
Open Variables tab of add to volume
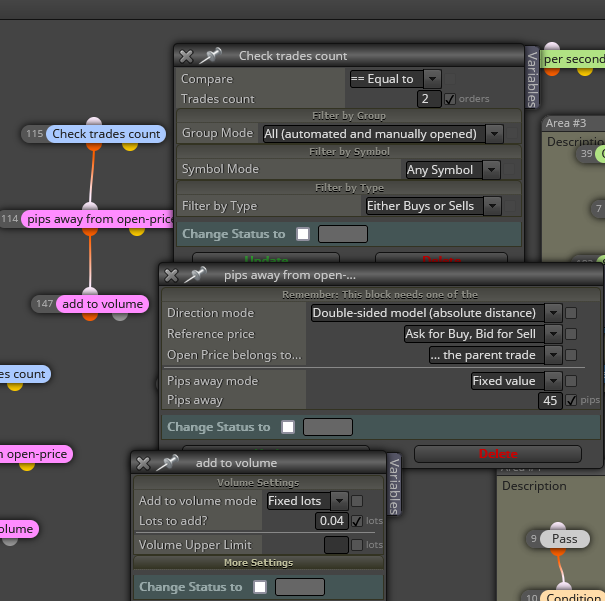(x=394, y=486)
